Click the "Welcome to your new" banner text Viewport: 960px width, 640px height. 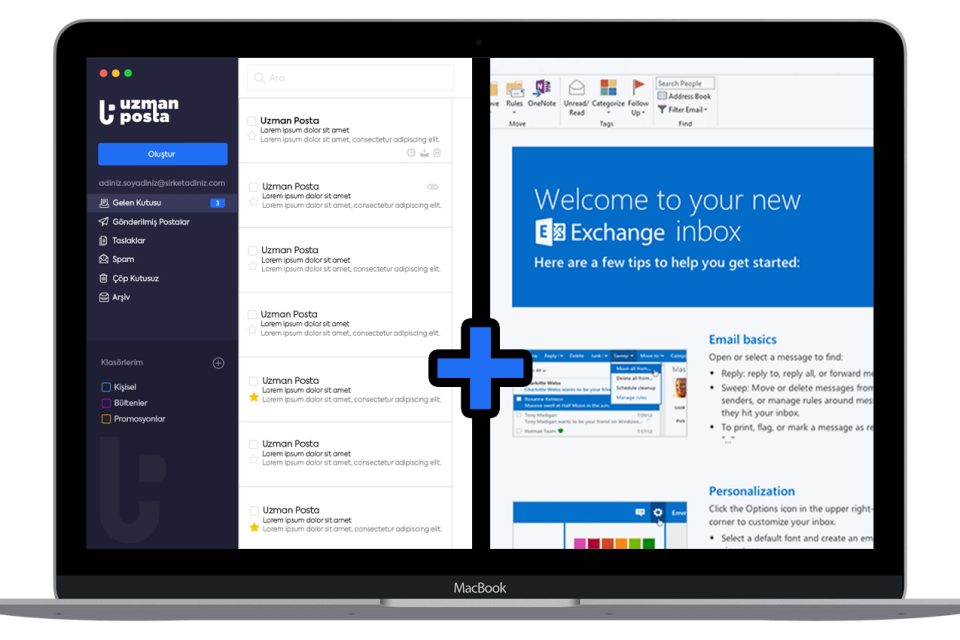tap(667, 200)
